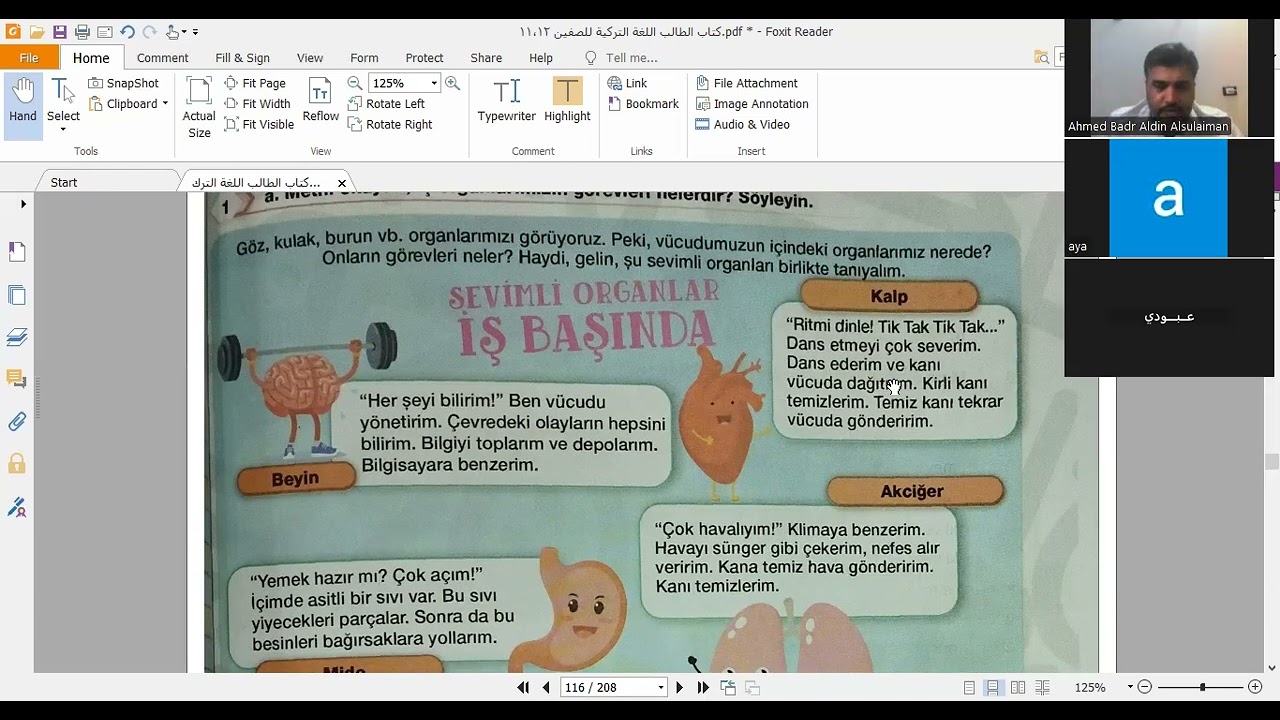The image size is (1280, 720).
Task: Open the page number dropdown 116 / 208
Action: click(x=660, y=688)
